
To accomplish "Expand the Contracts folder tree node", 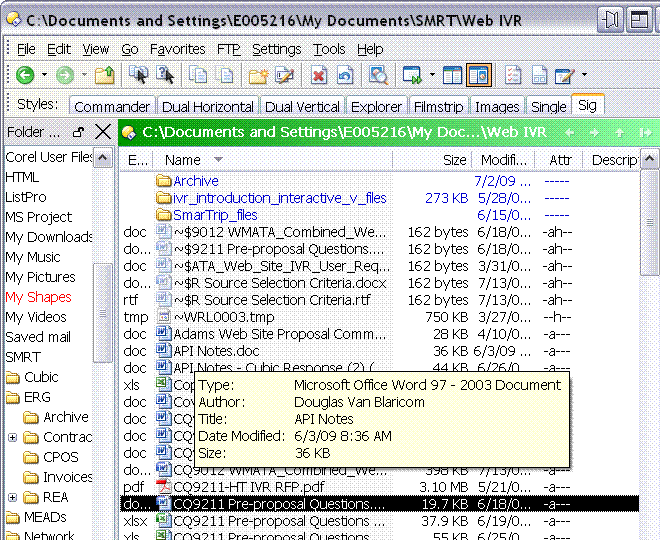I will point(12,437).
